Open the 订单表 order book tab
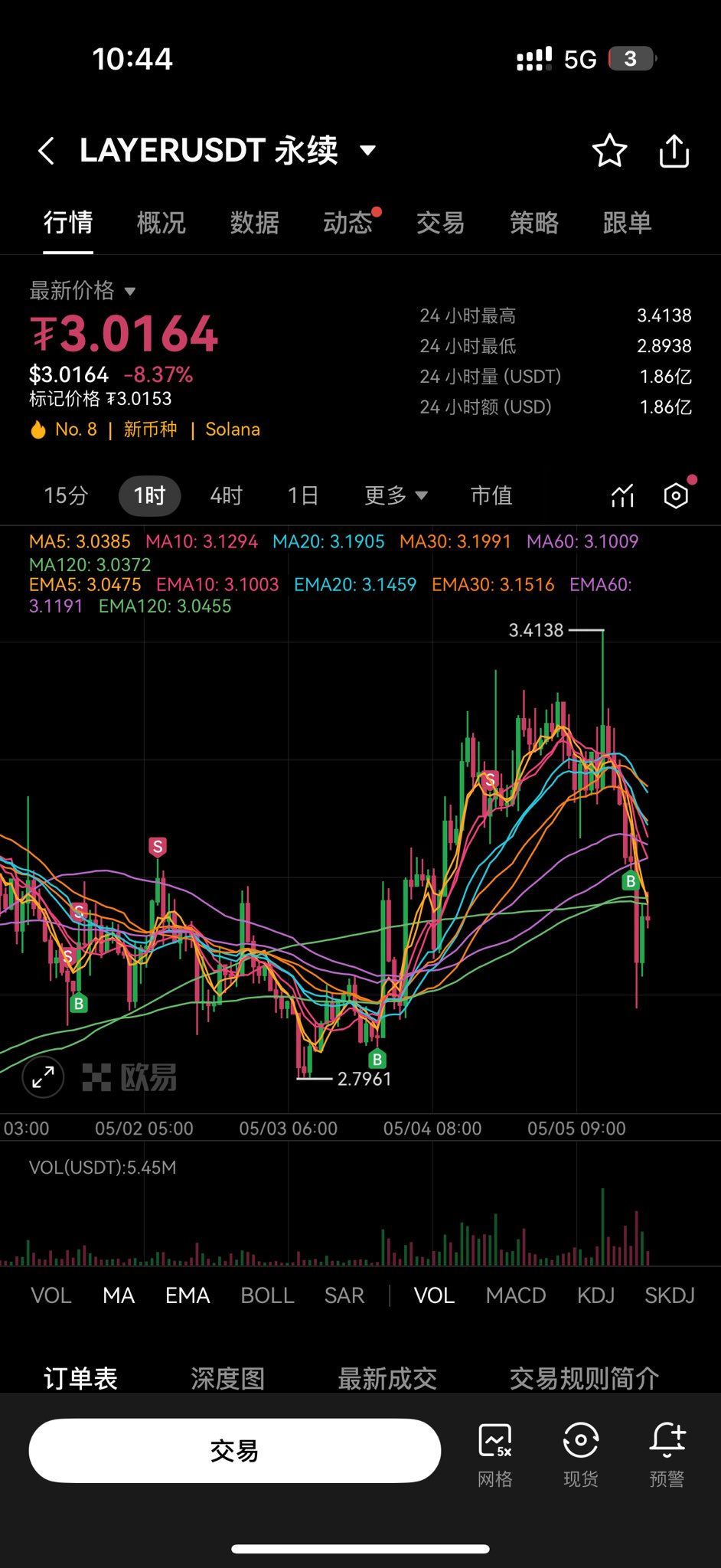 (x=80, y=1378)
